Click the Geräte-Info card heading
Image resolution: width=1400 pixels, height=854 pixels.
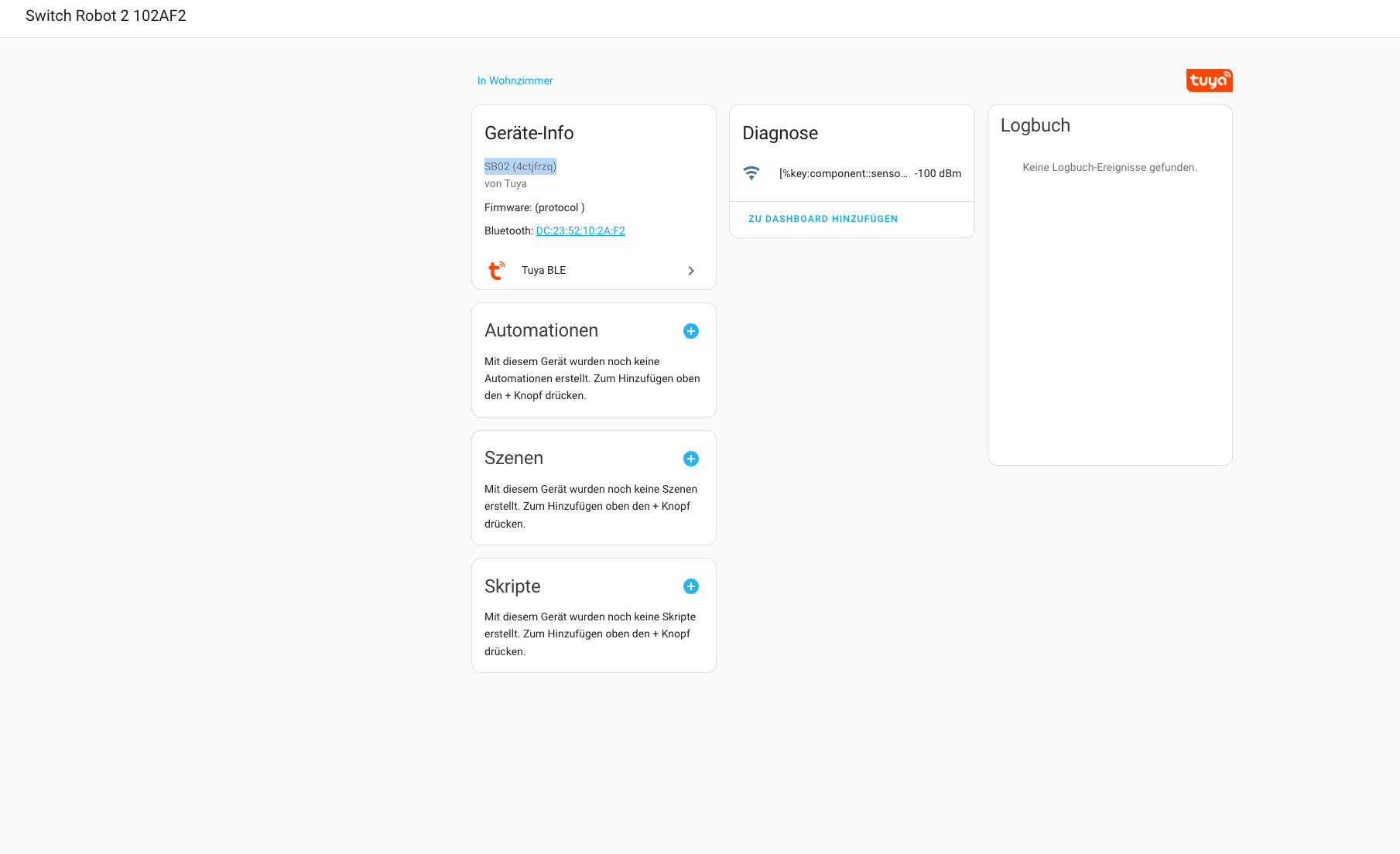[529, 133]
